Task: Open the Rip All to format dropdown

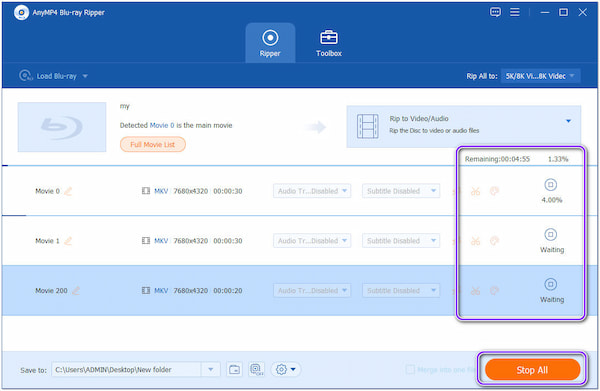Action: tap(540, 76)
